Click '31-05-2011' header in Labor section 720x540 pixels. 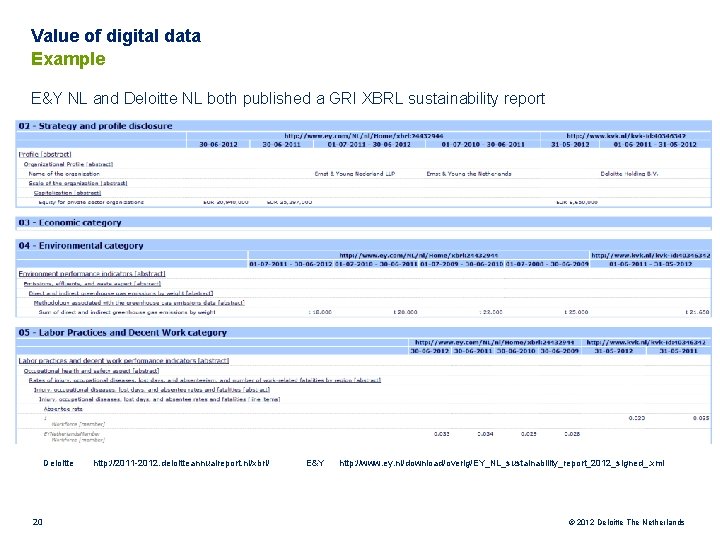(x=679, y=351)
